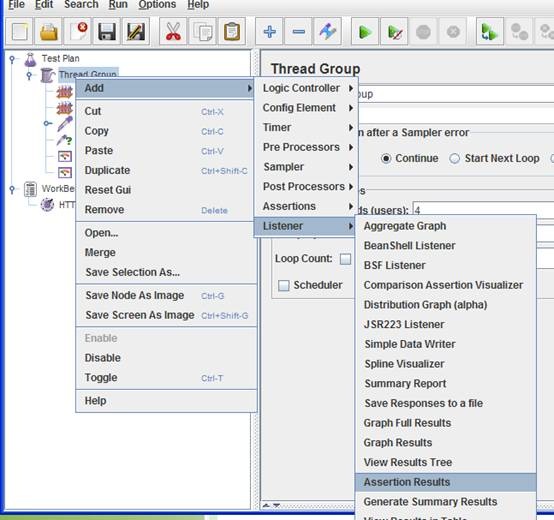
Task: Click the Close test plan toolbar icon
Action: click(x=78, y=32)
